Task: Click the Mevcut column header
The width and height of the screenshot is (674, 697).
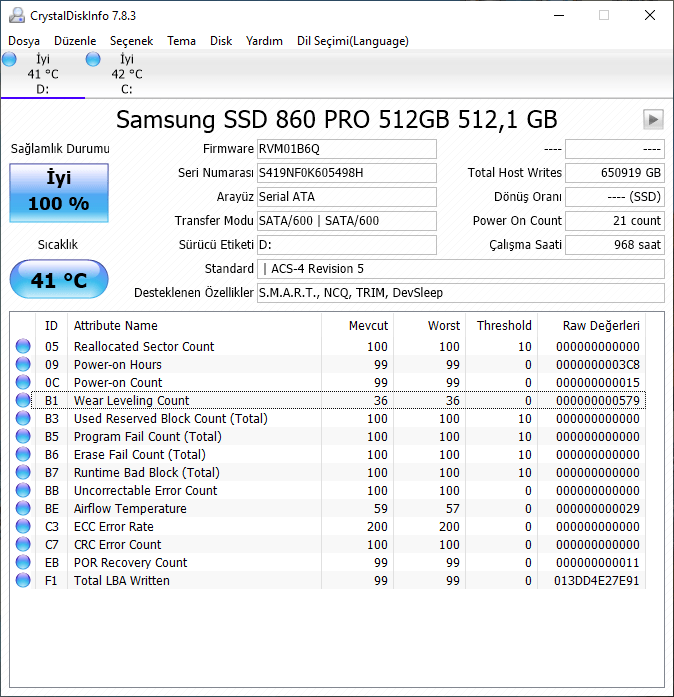Action: tap(357, 326)
